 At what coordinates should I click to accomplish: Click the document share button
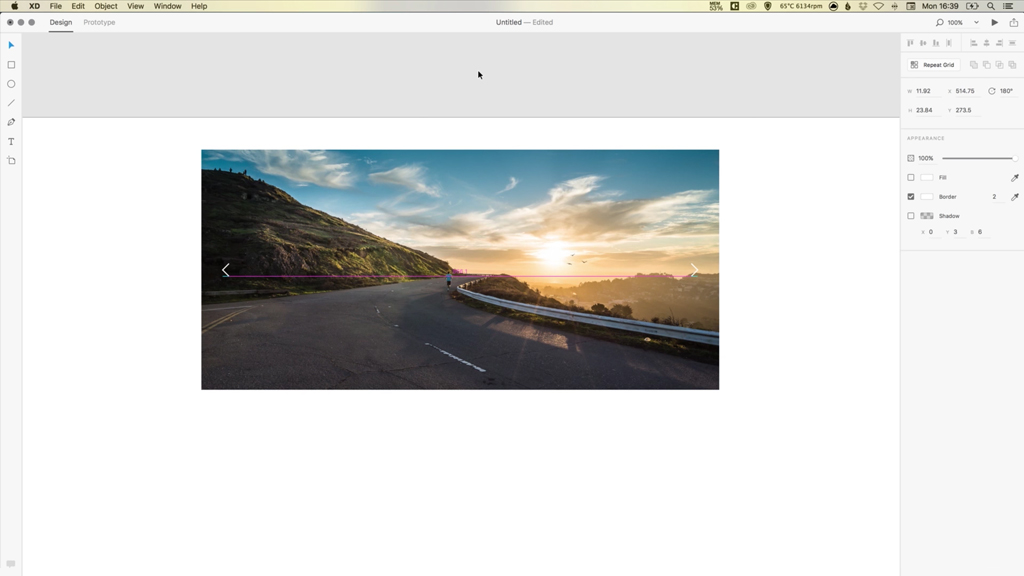1013,21
